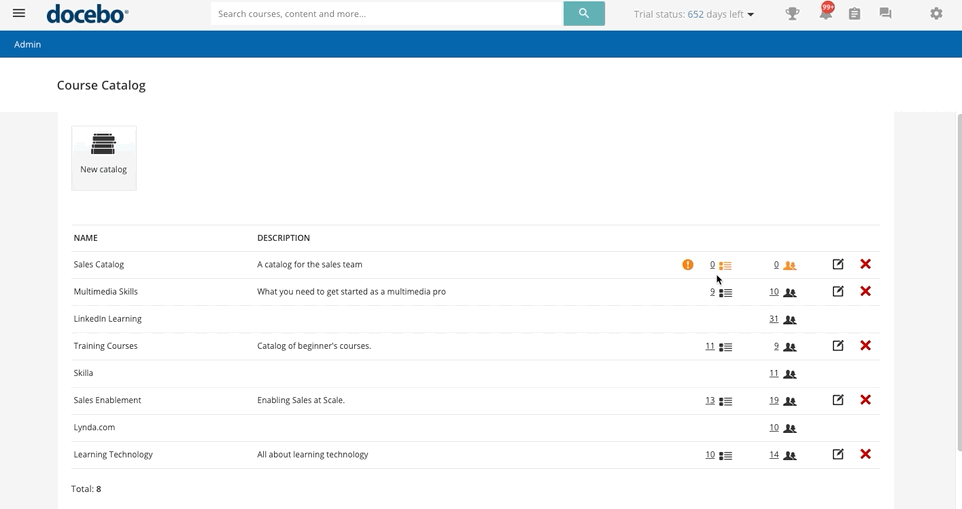Select the 'Skilla' name text
962x509 pixels.
(83, 373)
